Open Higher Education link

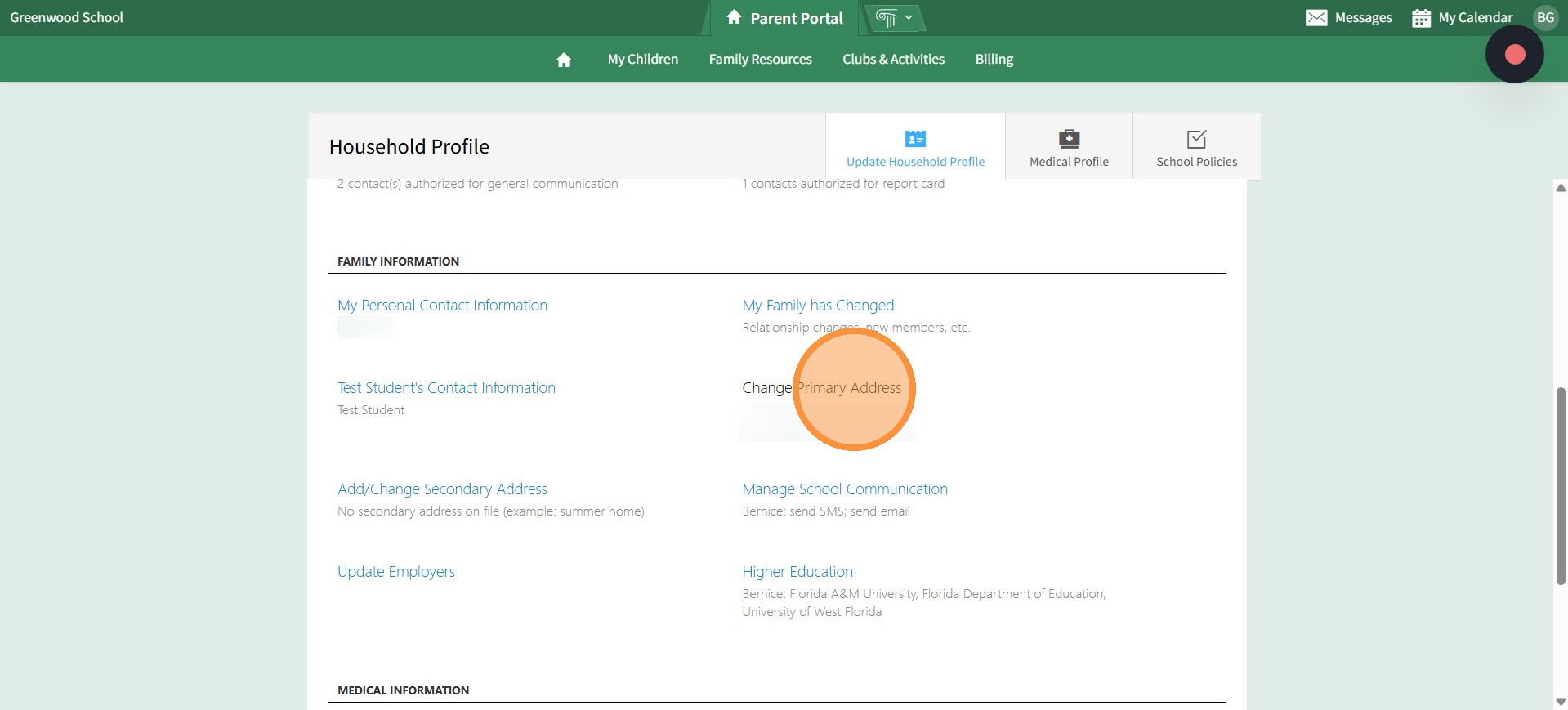point(797,572)
